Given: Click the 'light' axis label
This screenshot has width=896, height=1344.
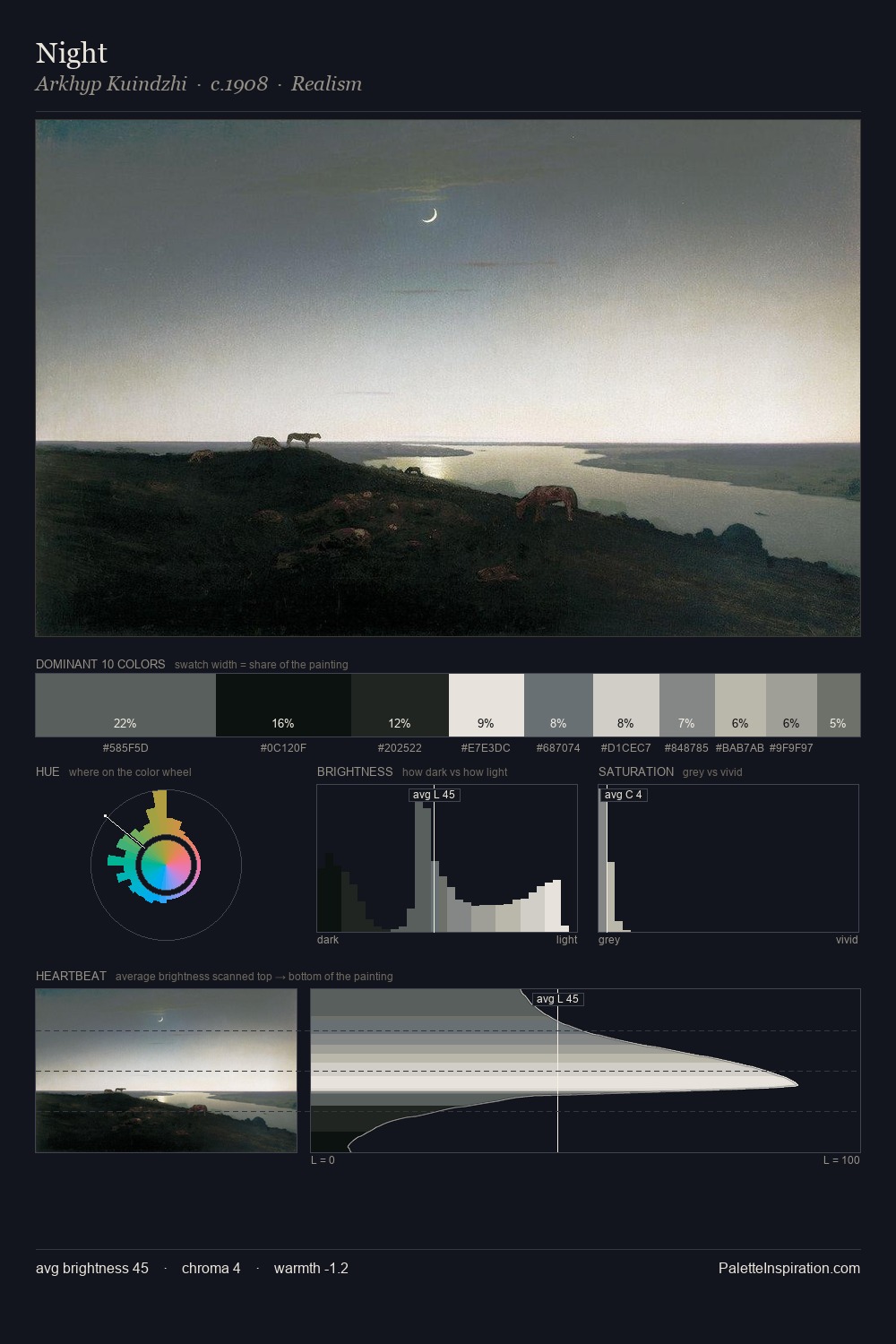Looking at the screenshot, I should point(566,940).
